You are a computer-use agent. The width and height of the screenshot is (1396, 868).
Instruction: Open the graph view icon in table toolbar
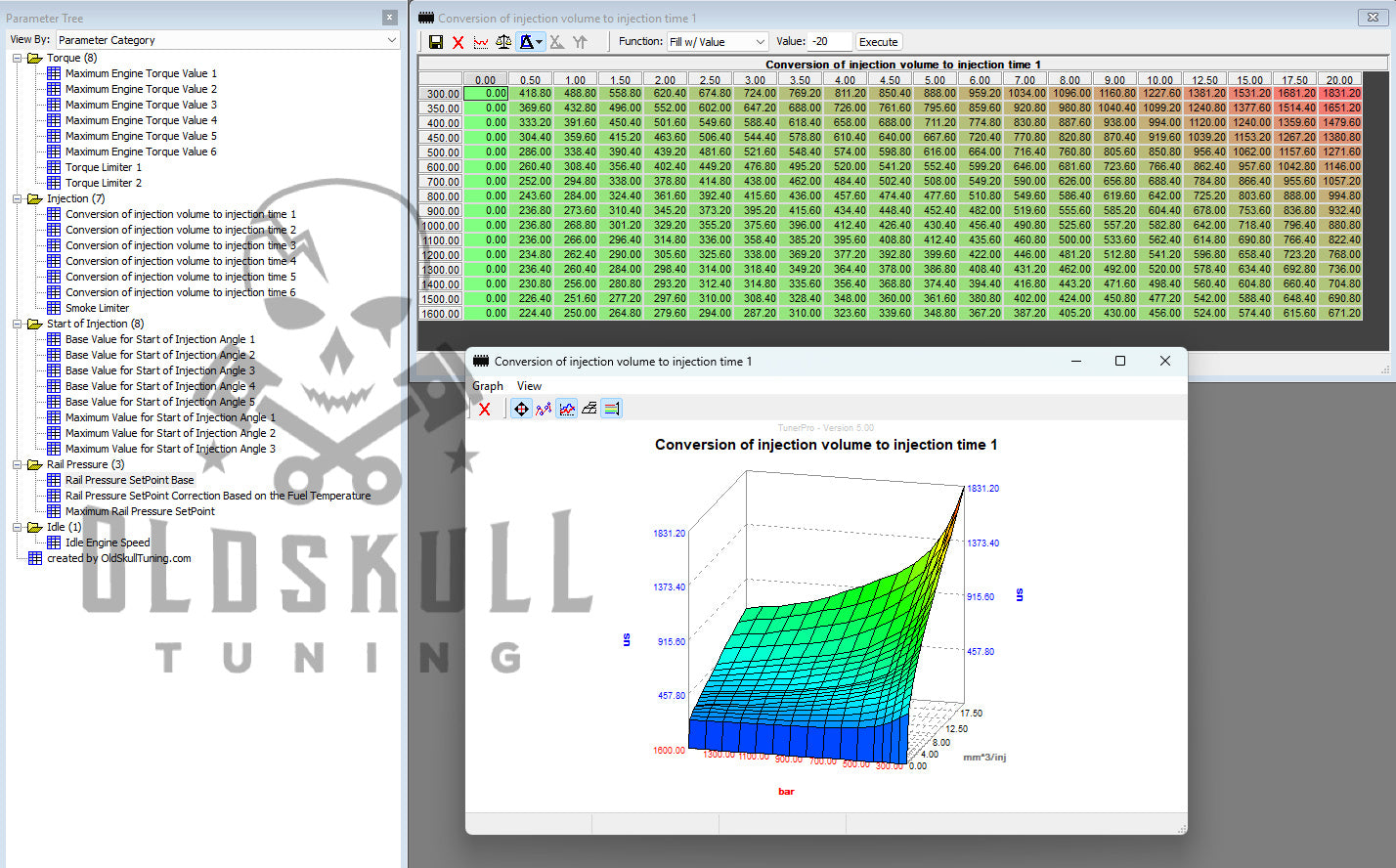pyautogui.click(x=481, y=42)
